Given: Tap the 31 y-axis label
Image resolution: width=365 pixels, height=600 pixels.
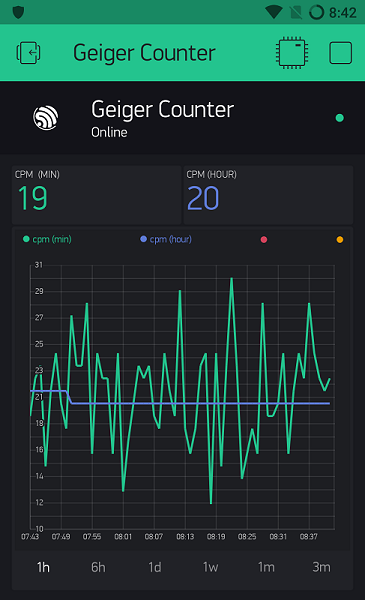Looking at the screenshot, I should [39, 265].
